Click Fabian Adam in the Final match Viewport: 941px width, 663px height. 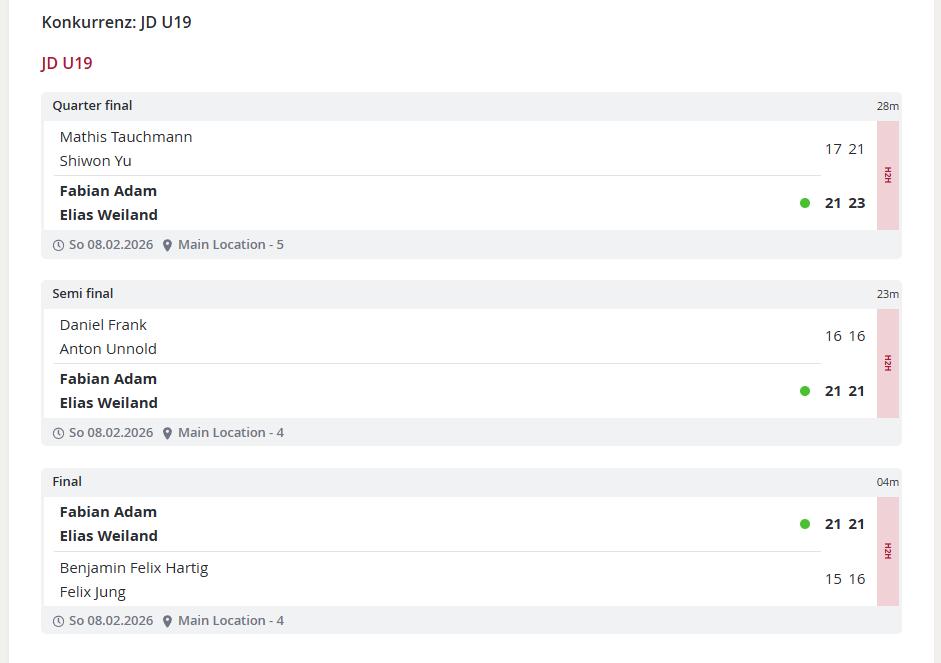(x=108, y=512)
